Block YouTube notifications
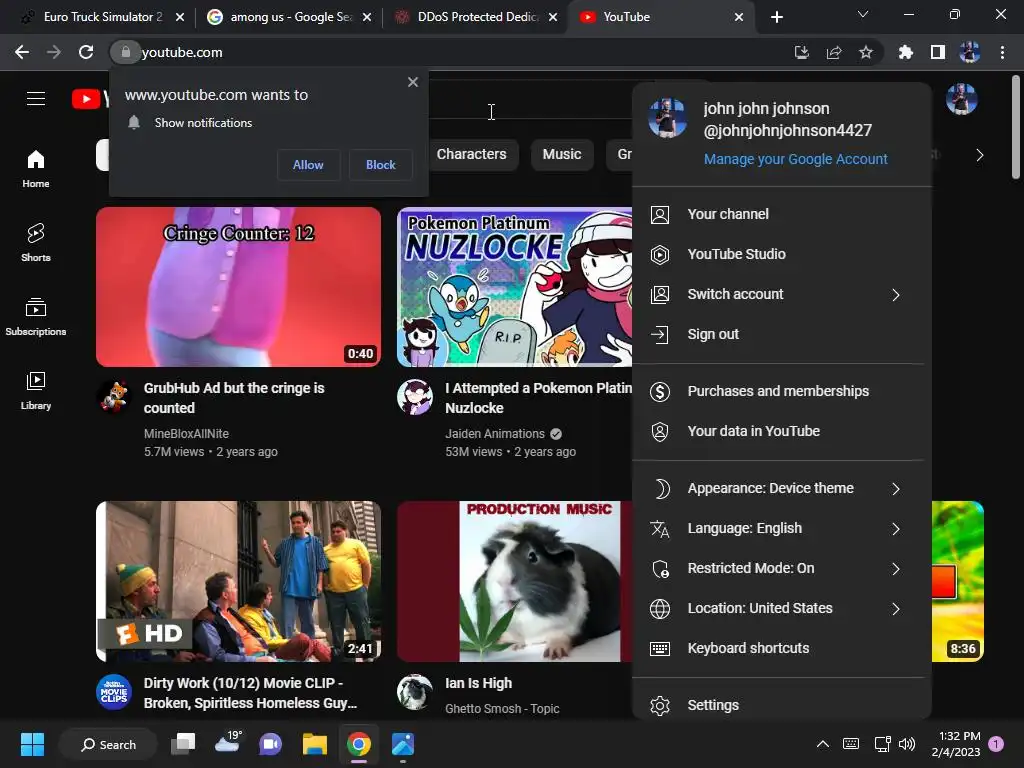1024x768 pixels. (381, 165)
